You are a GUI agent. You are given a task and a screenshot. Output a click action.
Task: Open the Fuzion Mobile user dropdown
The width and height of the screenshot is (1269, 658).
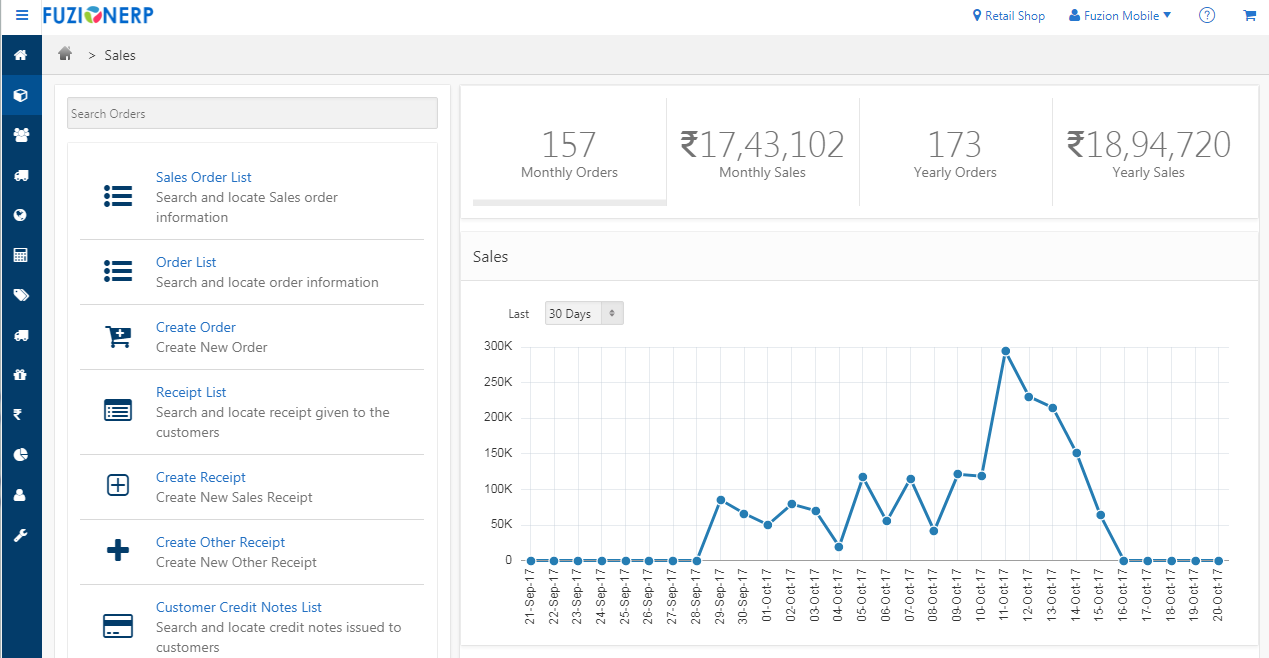pos(1119,15)
